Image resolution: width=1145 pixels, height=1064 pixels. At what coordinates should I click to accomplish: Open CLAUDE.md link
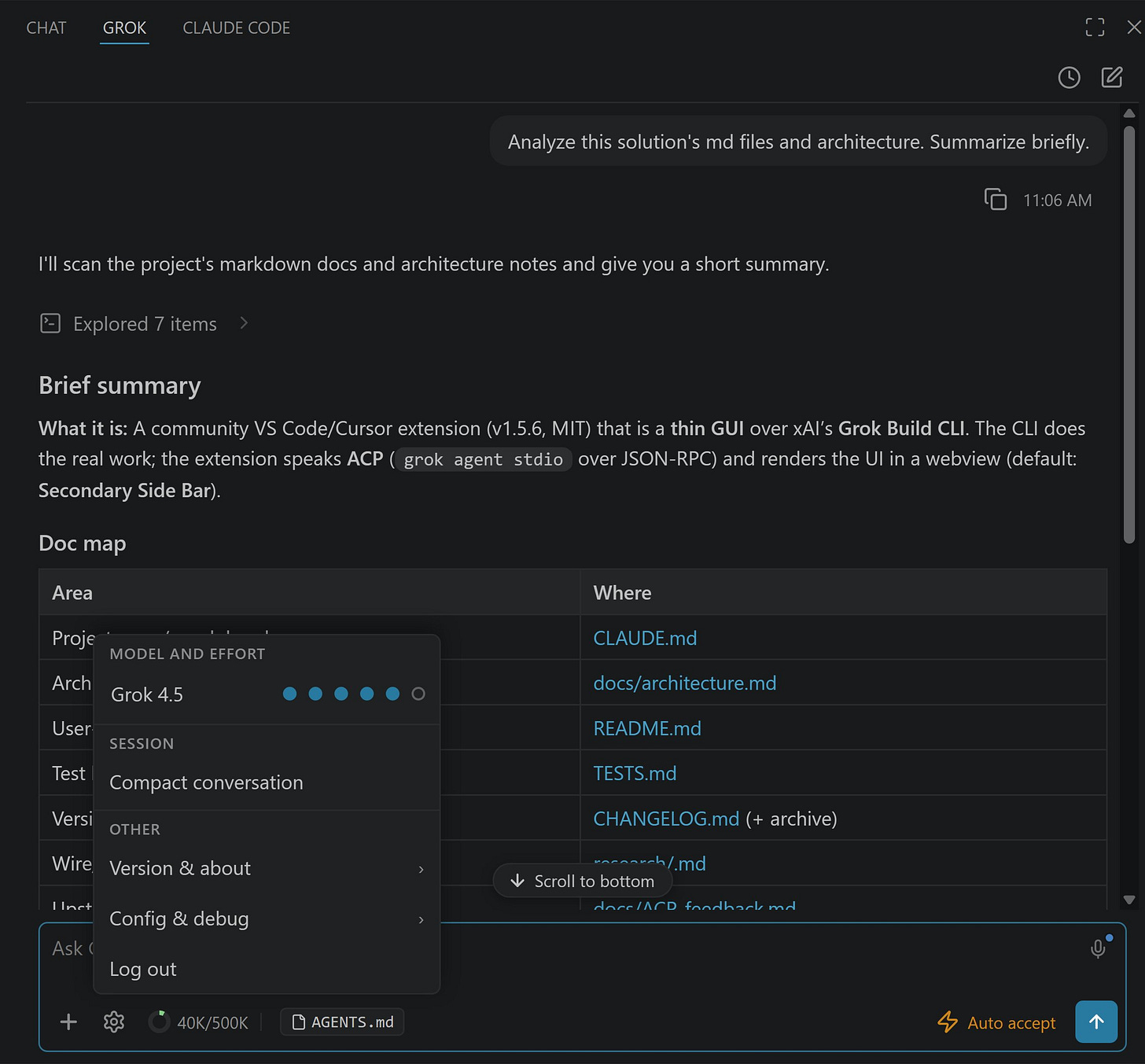pos(645,638)
